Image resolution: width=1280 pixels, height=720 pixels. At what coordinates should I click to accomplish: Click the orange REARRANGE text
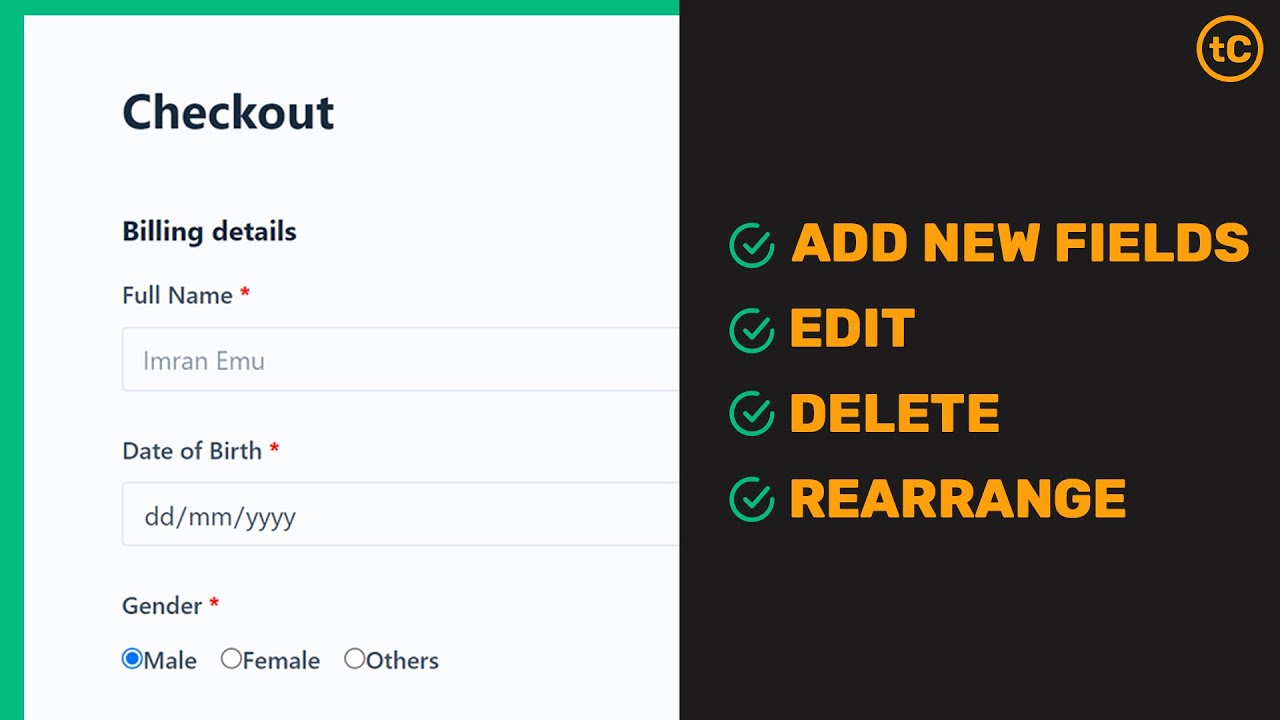[957, 499]
